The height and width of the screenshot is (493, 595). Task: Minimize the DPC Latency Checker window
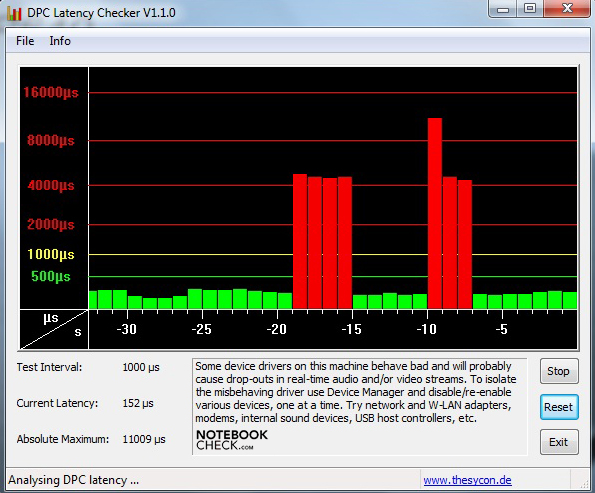click(x=503, y=8)
